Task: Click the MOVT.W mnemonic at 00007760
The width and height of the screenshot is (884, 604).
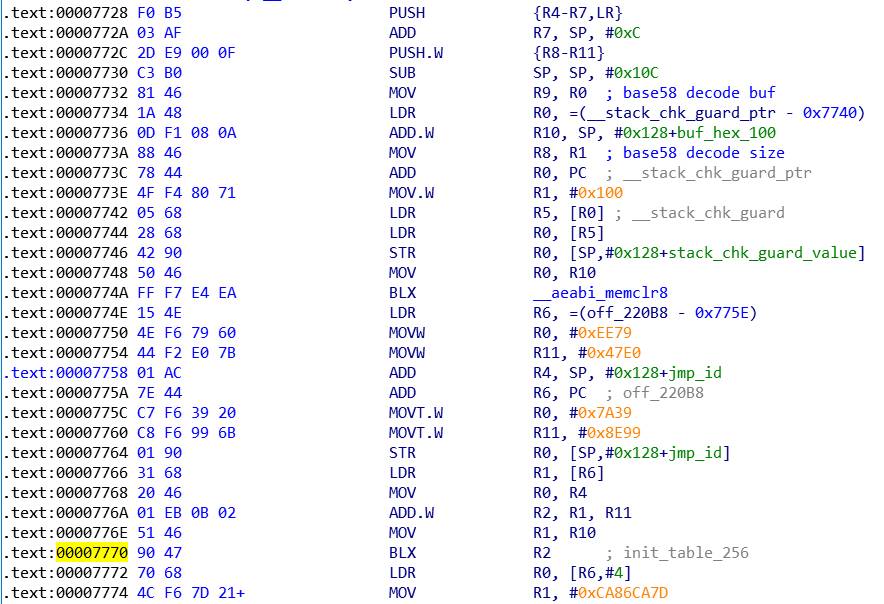Action: coord(416,433)
